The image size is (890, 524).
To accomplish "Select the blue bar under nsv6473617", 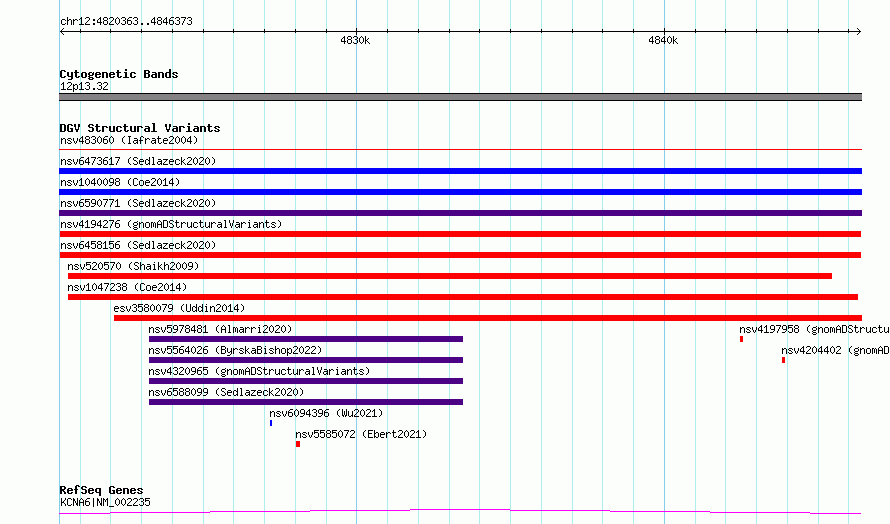I will pos(460,171).
